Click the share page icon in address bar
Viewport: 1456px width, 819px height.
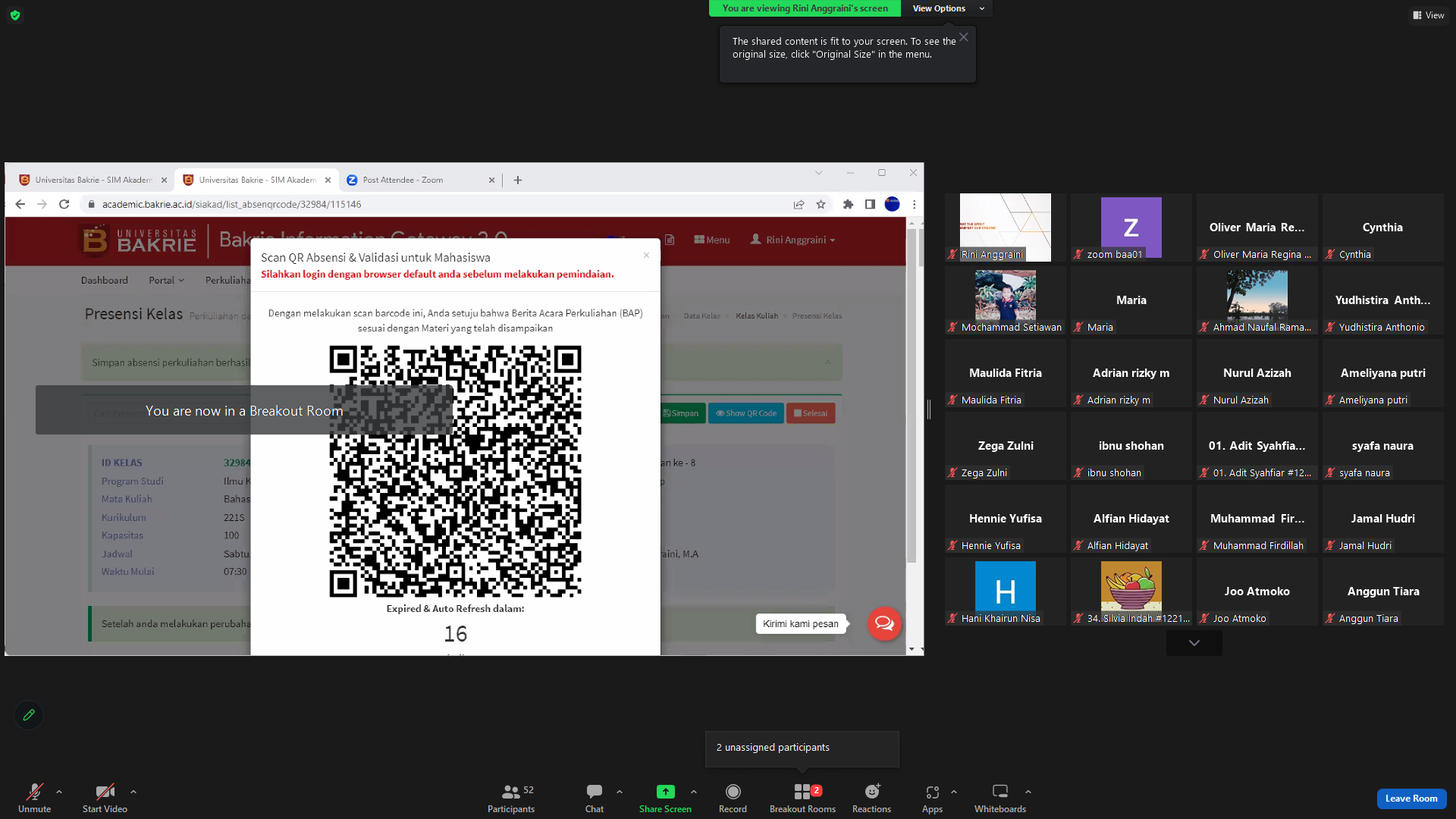click(x=799, y=204)
